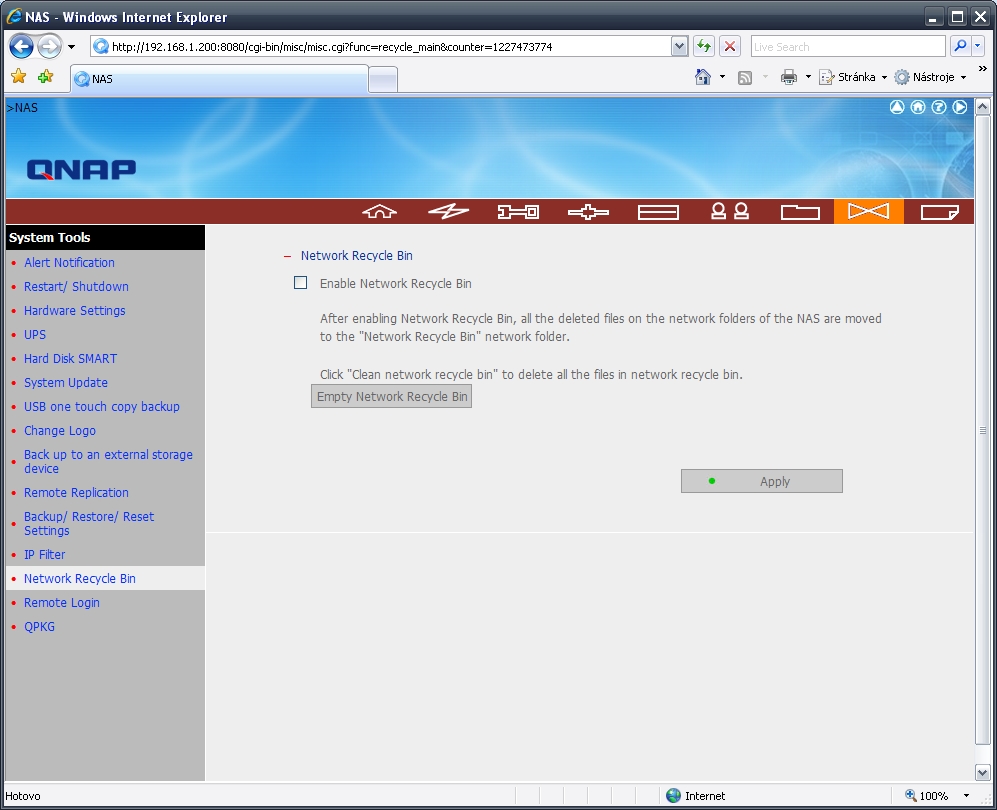Open the QNAP home icon in red nav bar
This screenshot has height=810, width=997.
click(380, 212)
